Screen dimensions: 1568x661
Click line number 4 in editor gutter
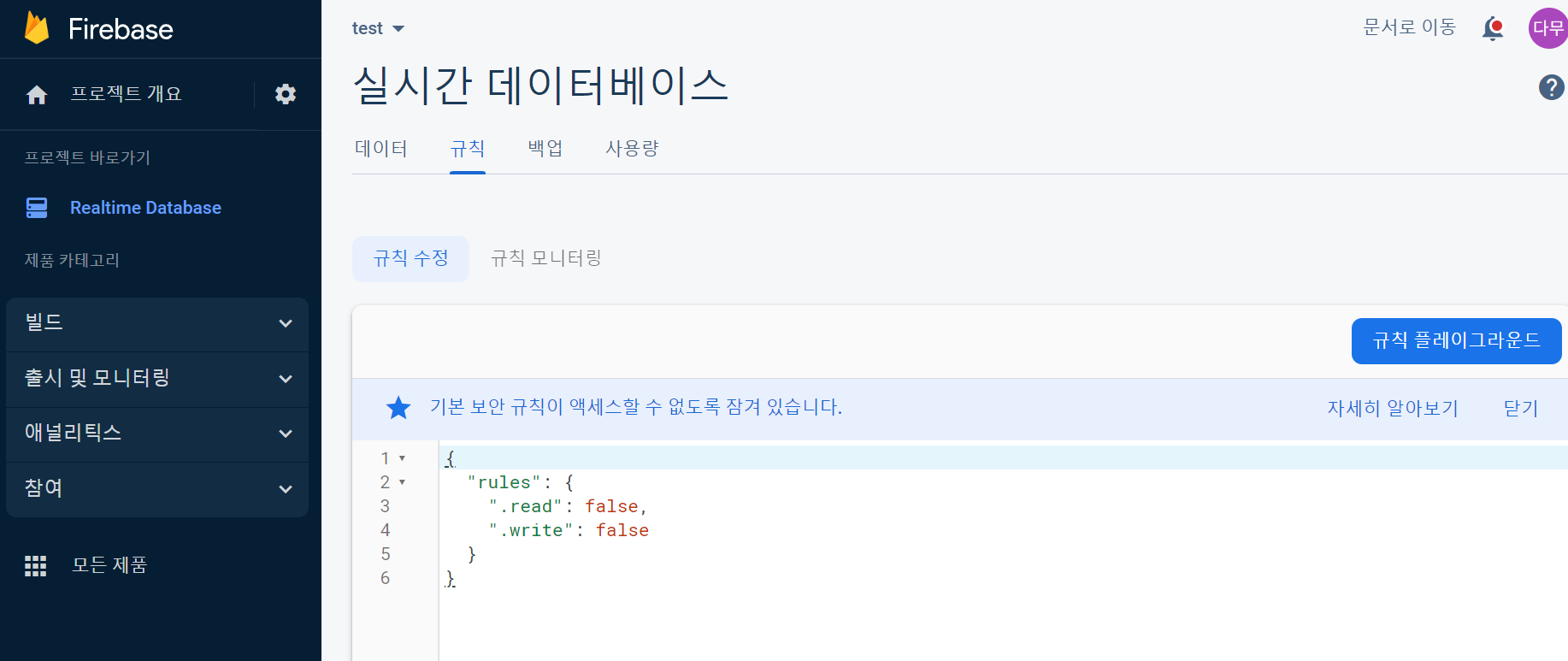(386, 530)
